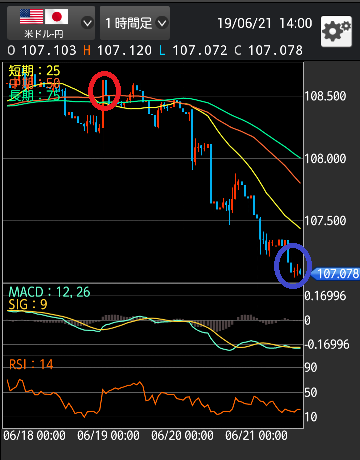This screenshot has height=460, width=360.
Task: Click the 長期：75 moving average label
Action: (34, 95)
